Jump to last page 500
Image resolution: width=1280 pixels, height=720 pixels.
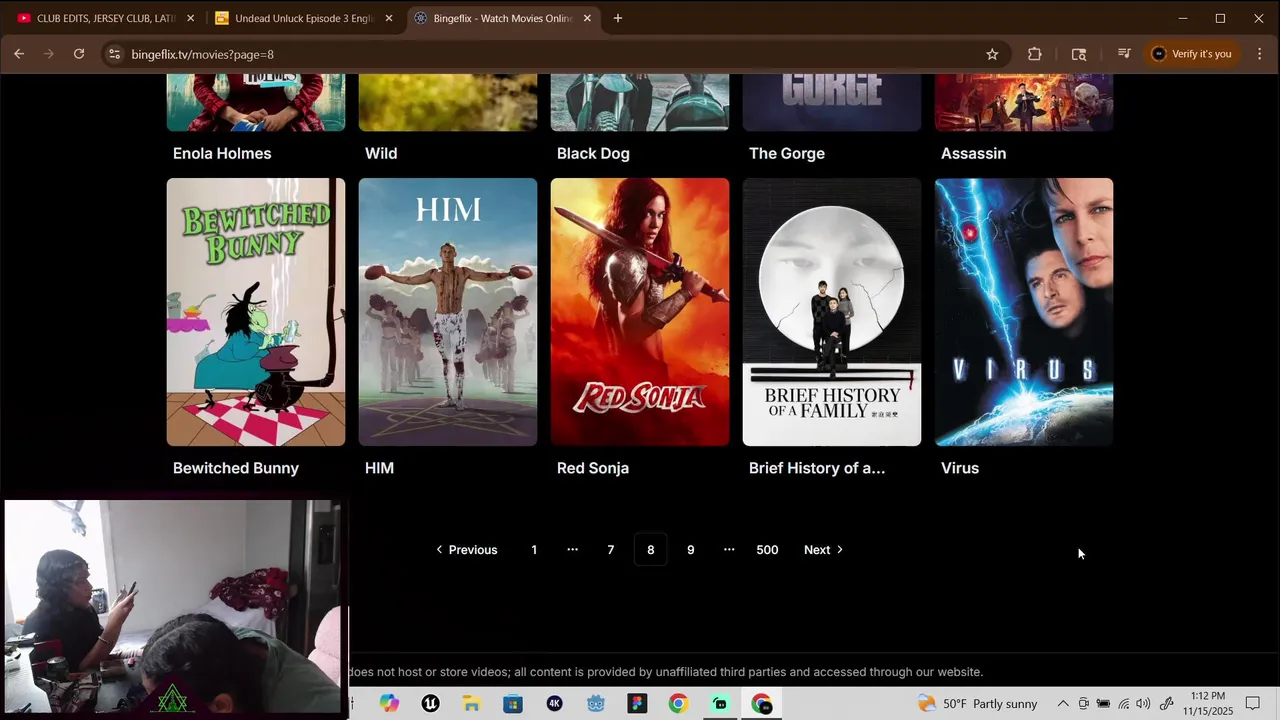767,550
